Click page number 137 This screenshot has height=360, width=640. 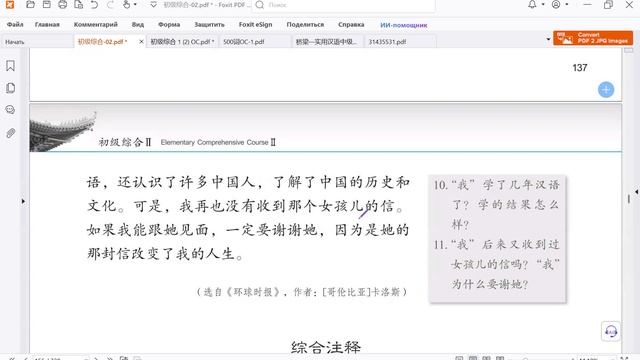tap(580, 68)
